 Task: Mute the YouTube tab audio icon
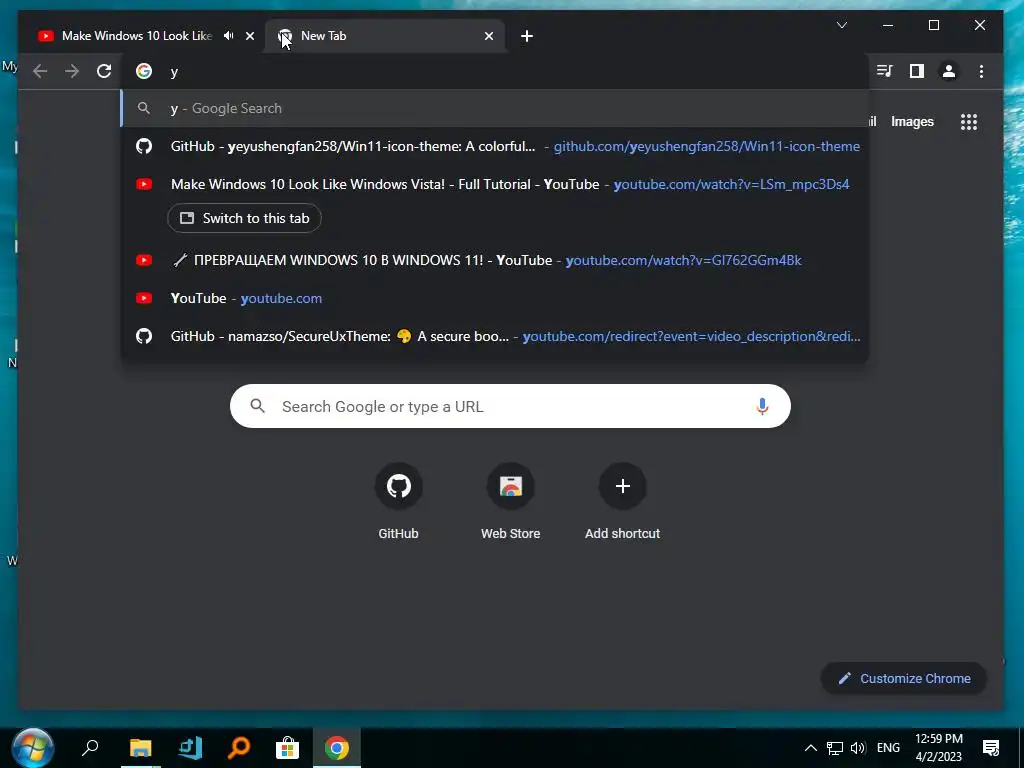tap(229, 36)
